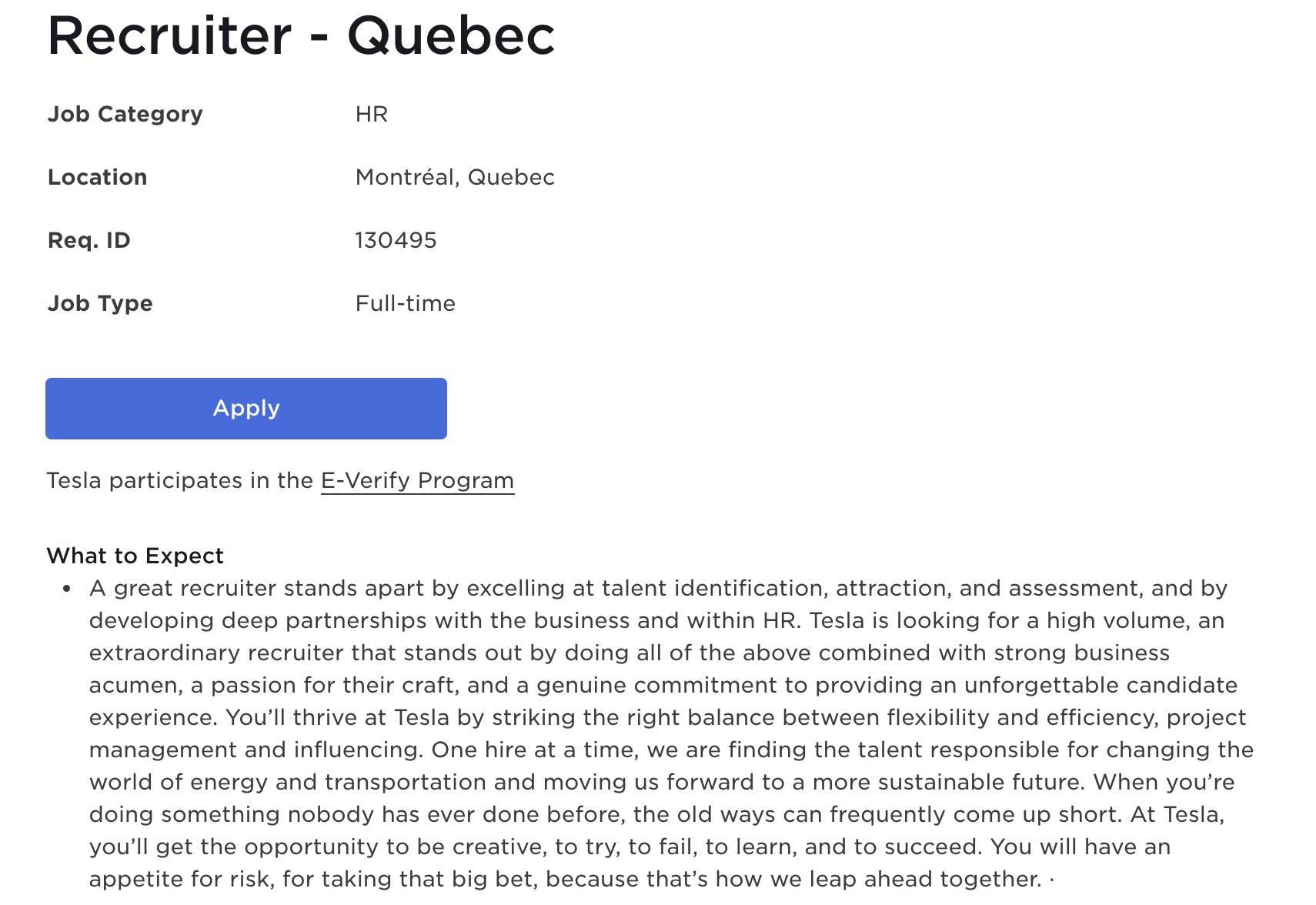The image size is (1316, 905).
Task: Click the blue Apply button
Action: [x=246, y=409]
